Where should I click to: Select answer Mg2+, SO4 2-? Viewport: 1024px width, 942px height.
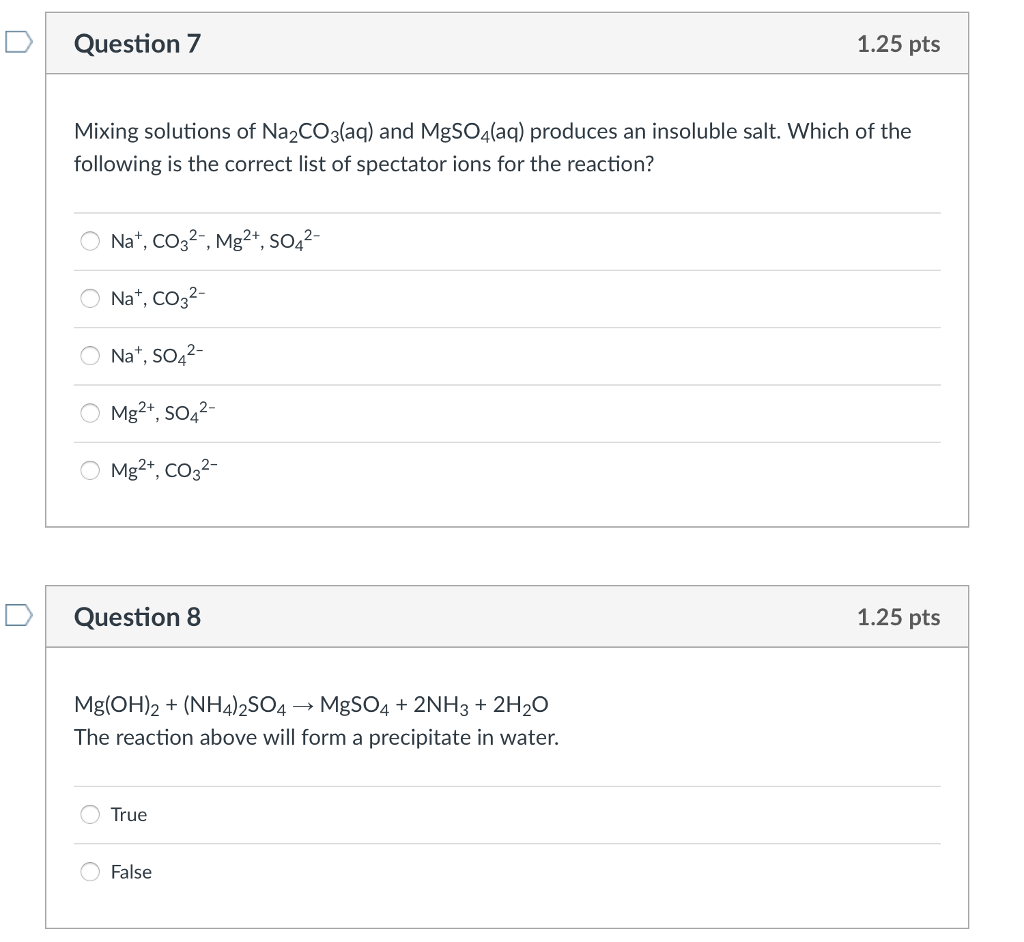[89, 413]
